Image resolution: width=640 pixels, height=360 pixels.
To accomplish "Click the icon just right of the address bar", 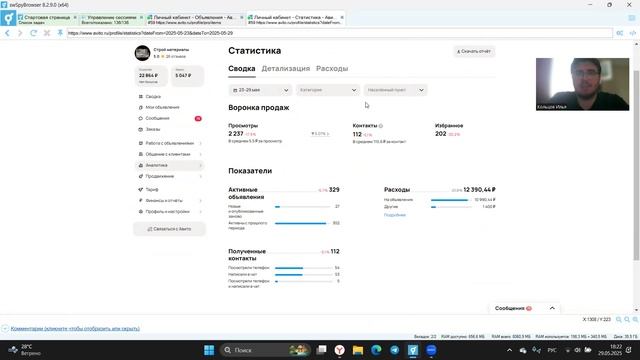I will 620,33.
